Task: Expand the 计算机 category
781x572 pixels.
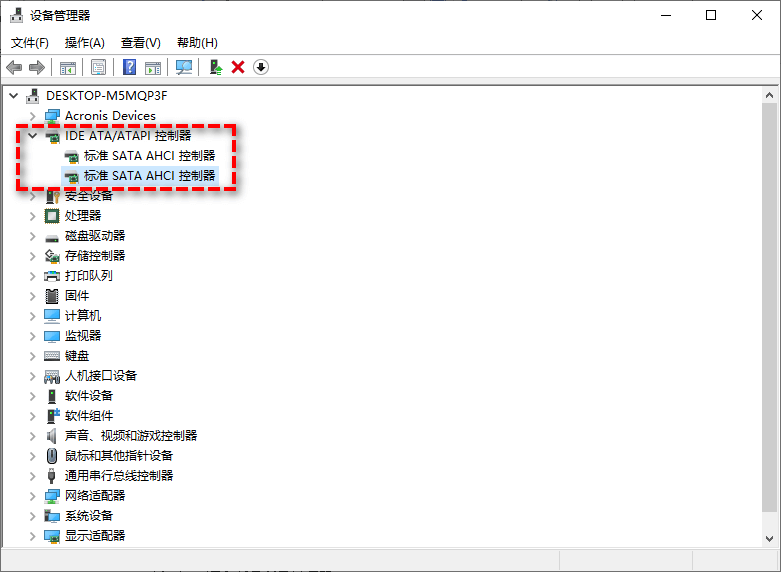Action: point(32,316)
